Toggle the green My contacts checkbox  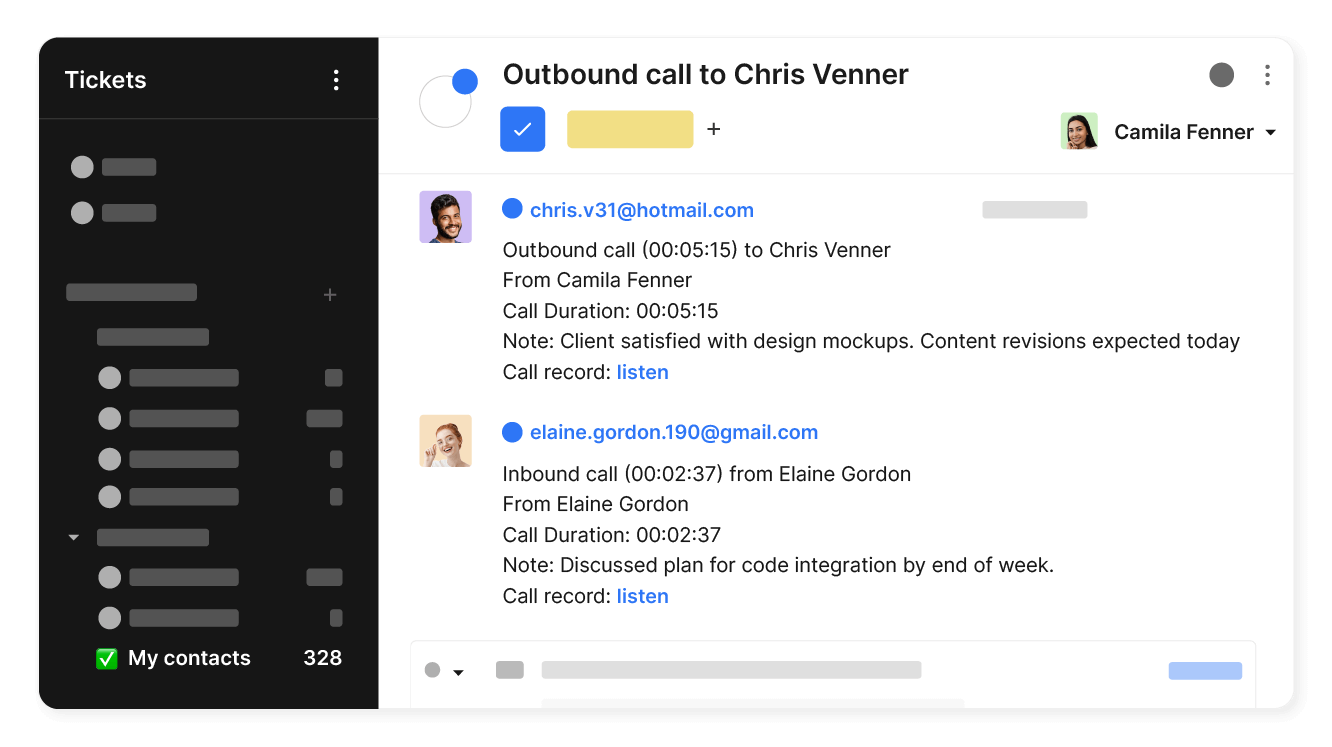pyautogui.click(x=107, y=658)
